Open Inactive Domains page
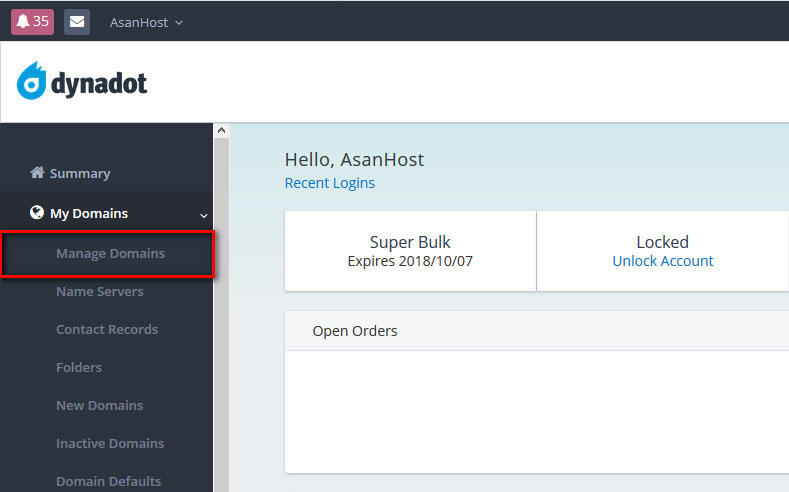 click(110, 444)
